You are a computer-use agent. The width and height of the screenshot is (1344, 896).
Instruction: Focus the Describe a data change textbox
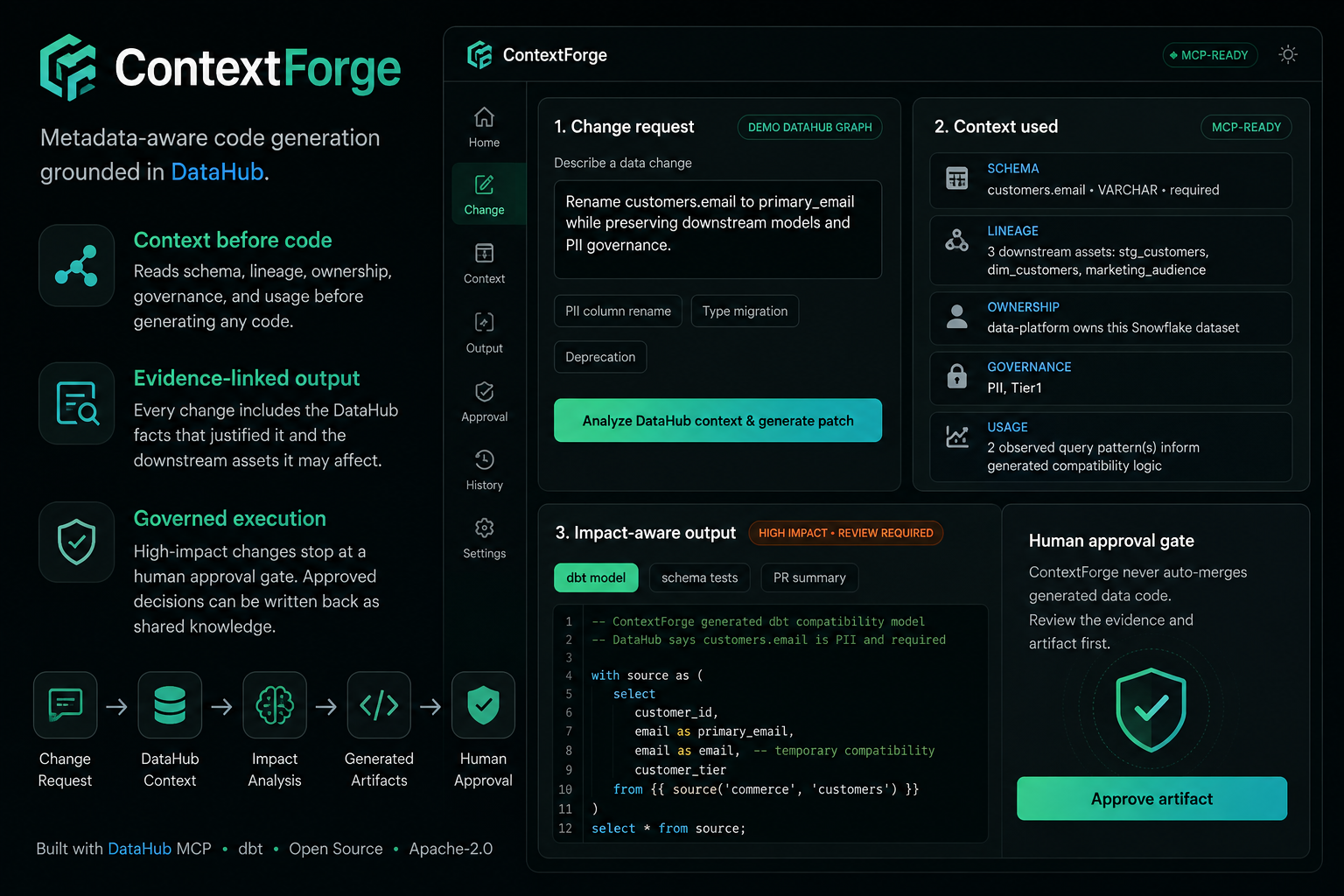pyautogui.click(x=717, y=229)
